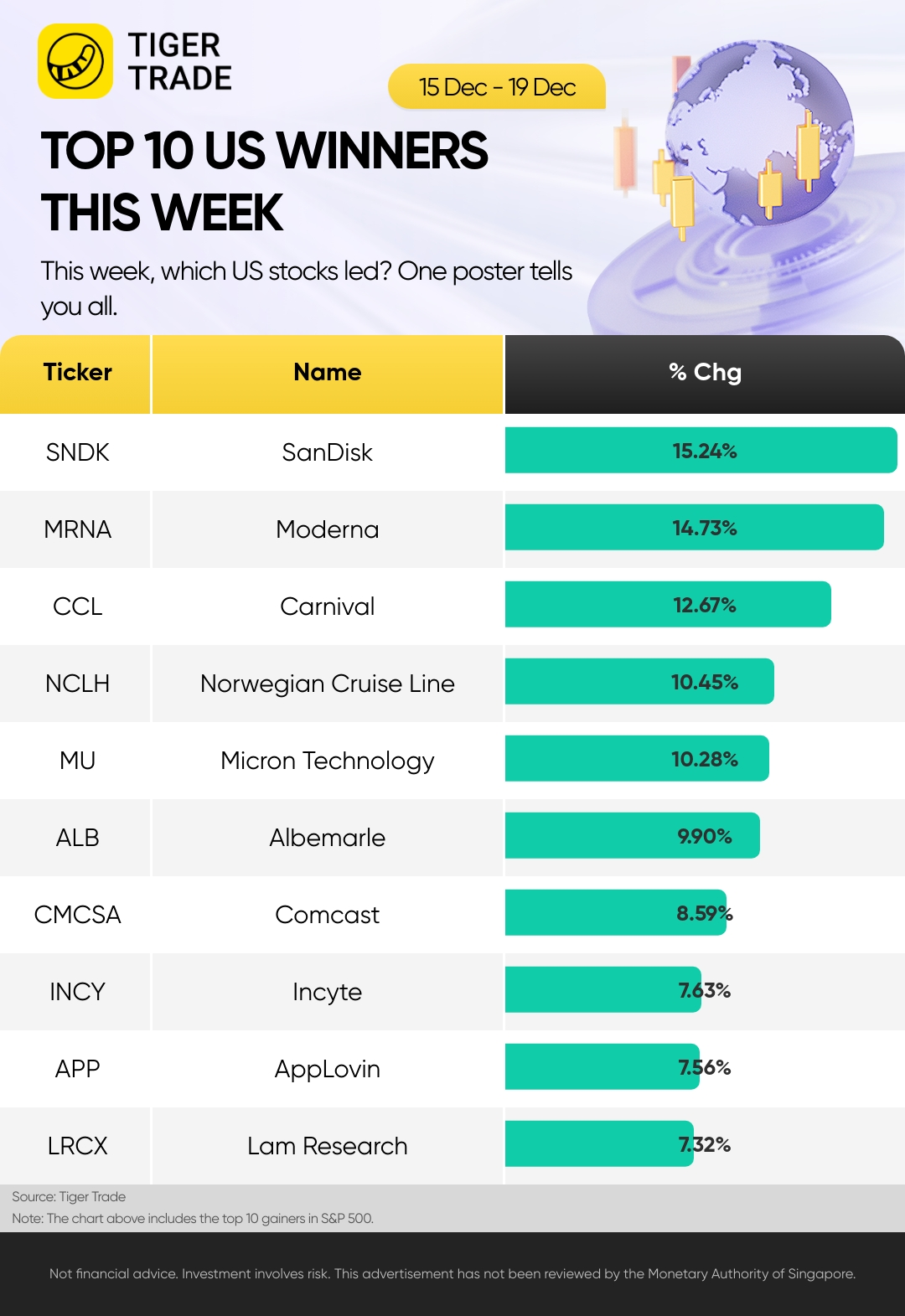Click the Albemarle 9.90% bar
905x1316 pixels.
point(633,836)
